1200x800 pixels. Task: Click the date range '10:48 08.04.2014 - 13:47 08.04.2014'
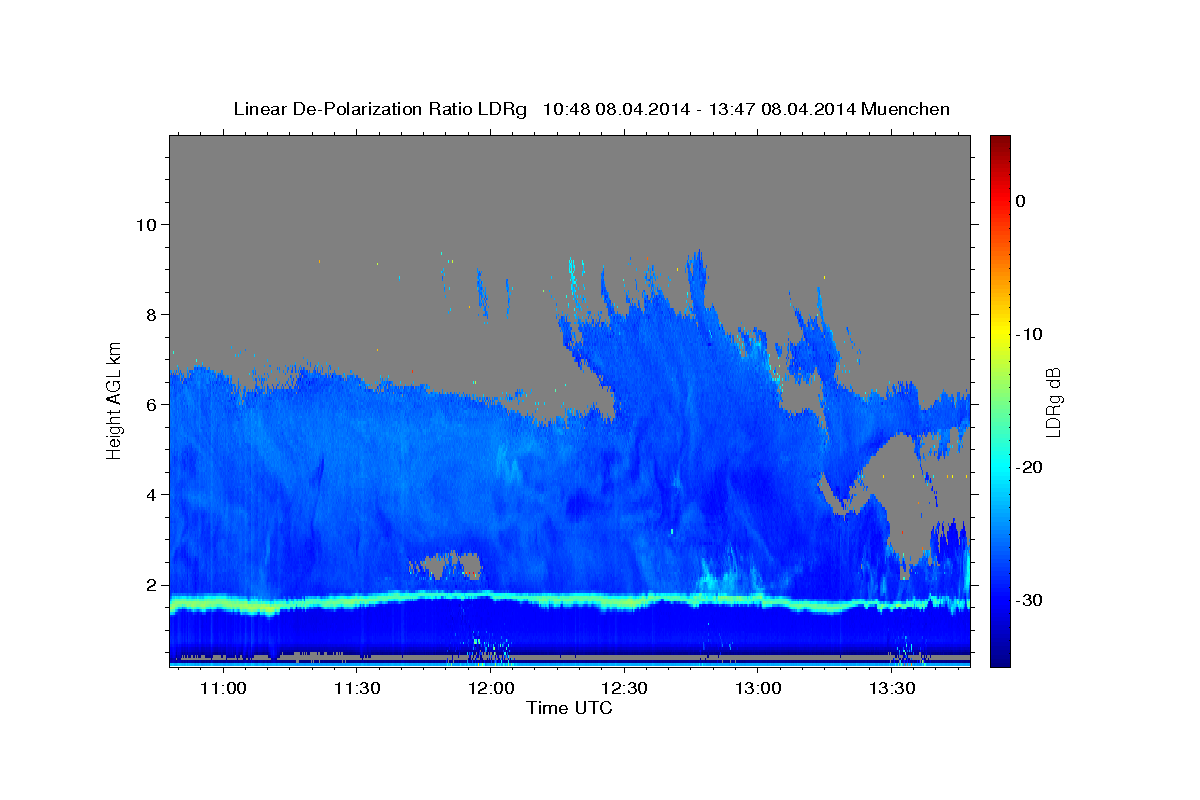click(699, 109)
